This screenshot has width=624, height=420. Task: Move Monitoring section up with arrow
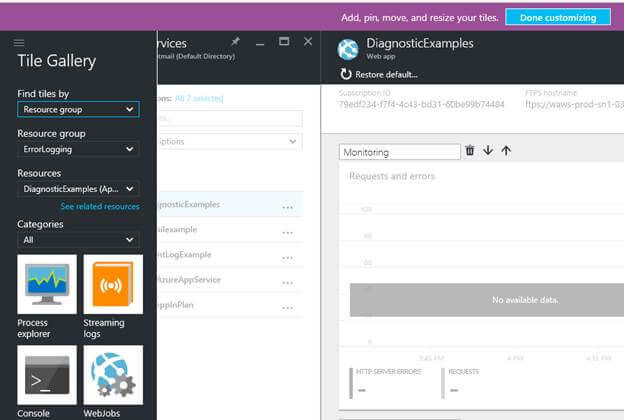(506, 151)
